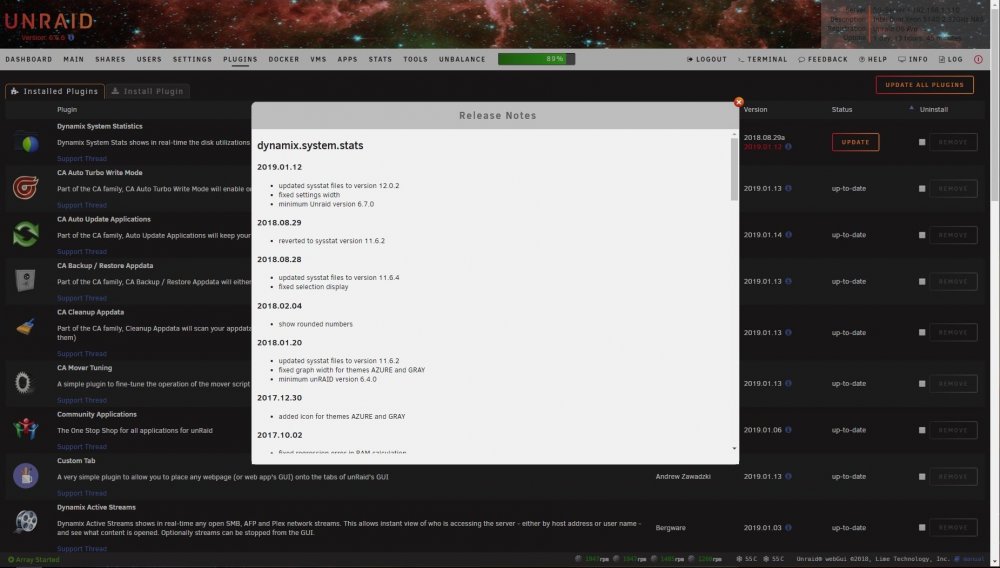Click the alert icon right of LOG

pyautogui.click(x=978, y=59)
